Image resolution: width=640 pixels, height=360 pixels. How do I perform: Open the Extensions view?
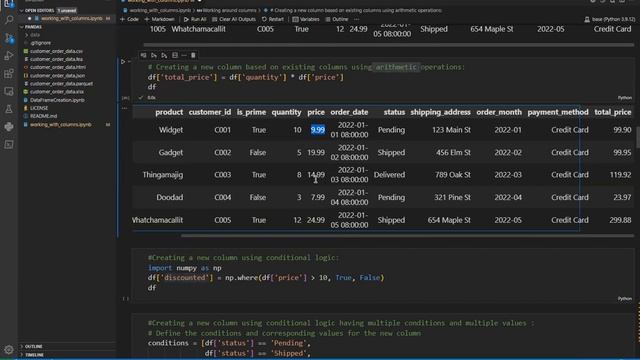pyautogui.click(x=9, y=73)
